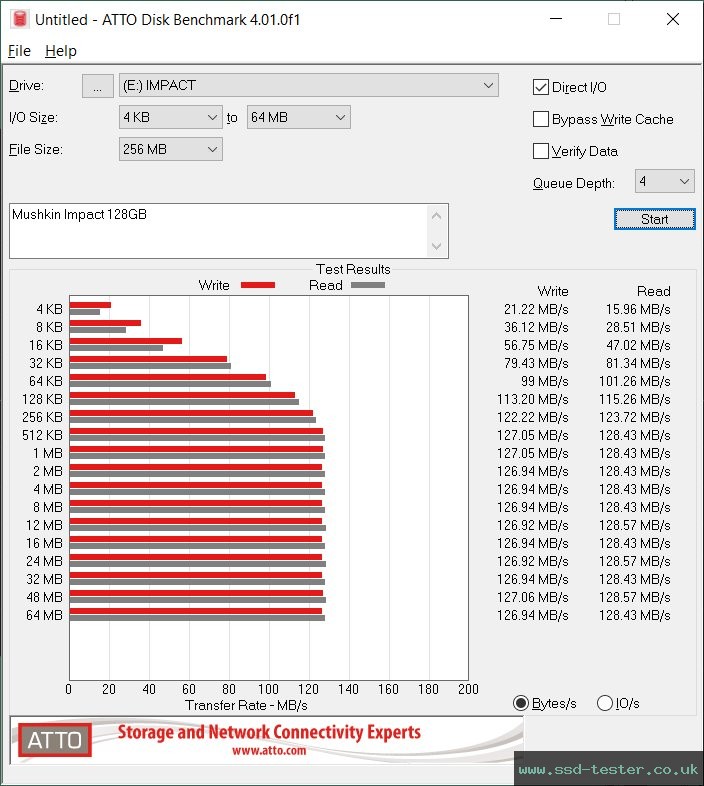Click the ATTO Disk Benchmark app icon
This screenshot has width=704, height=786.
click(20, 19)
